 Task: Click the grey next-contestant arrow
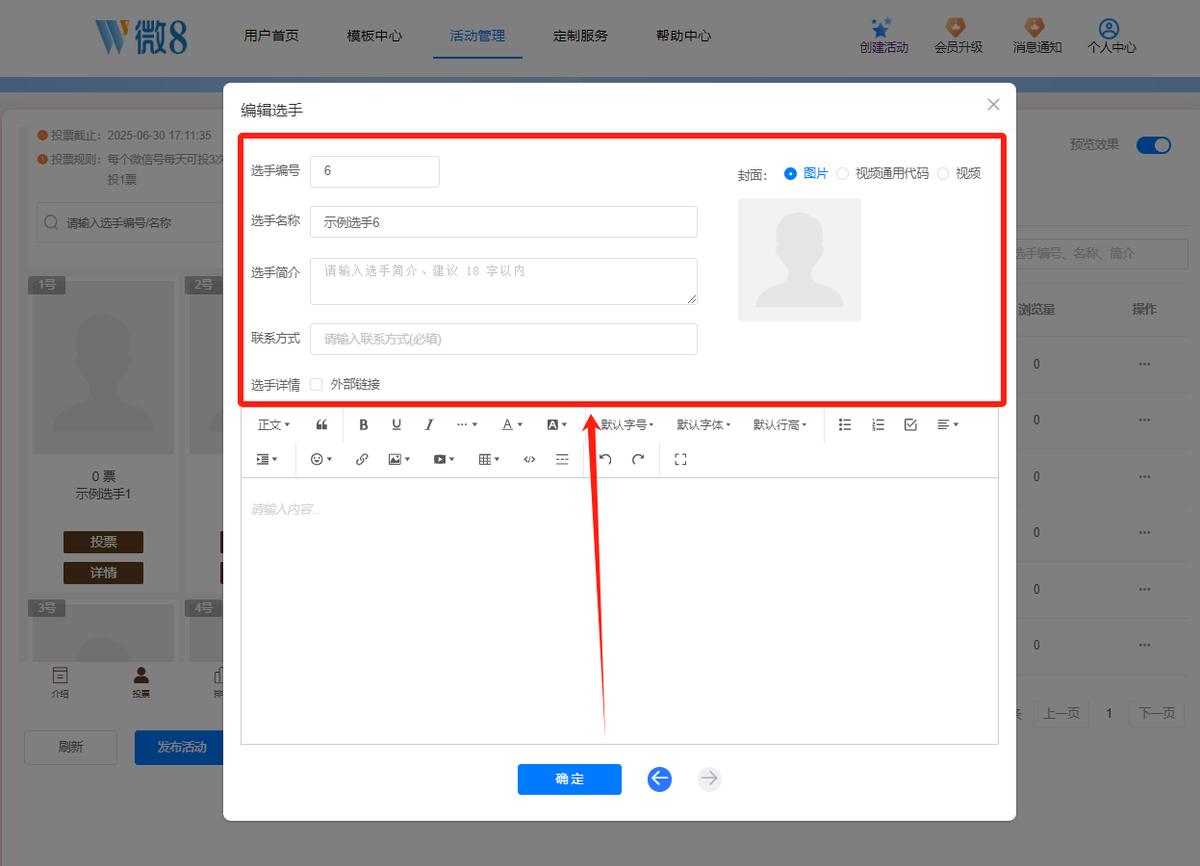point(709,779)
